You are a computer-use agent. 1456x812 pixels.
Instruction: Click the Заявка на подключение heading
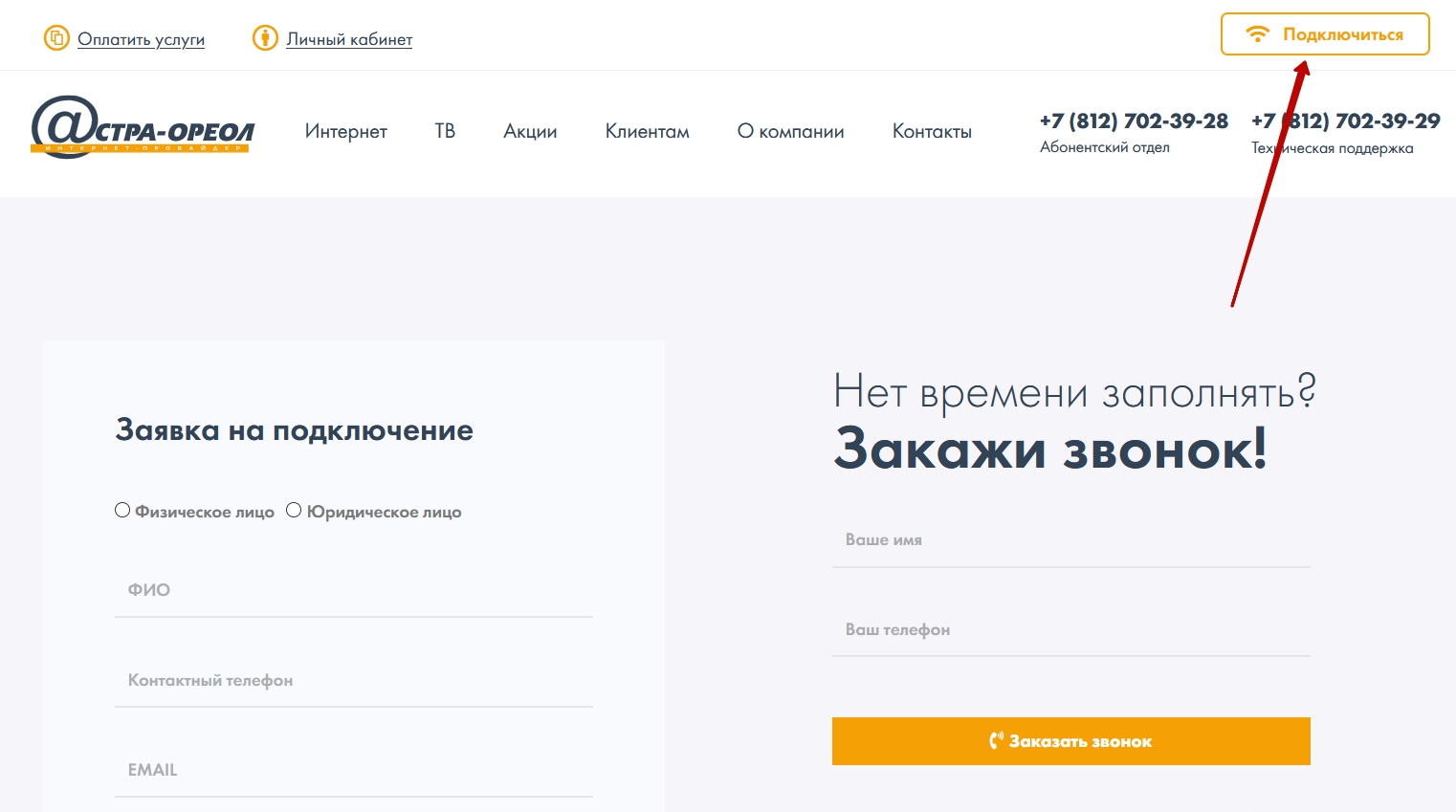[x=295, y=430]
